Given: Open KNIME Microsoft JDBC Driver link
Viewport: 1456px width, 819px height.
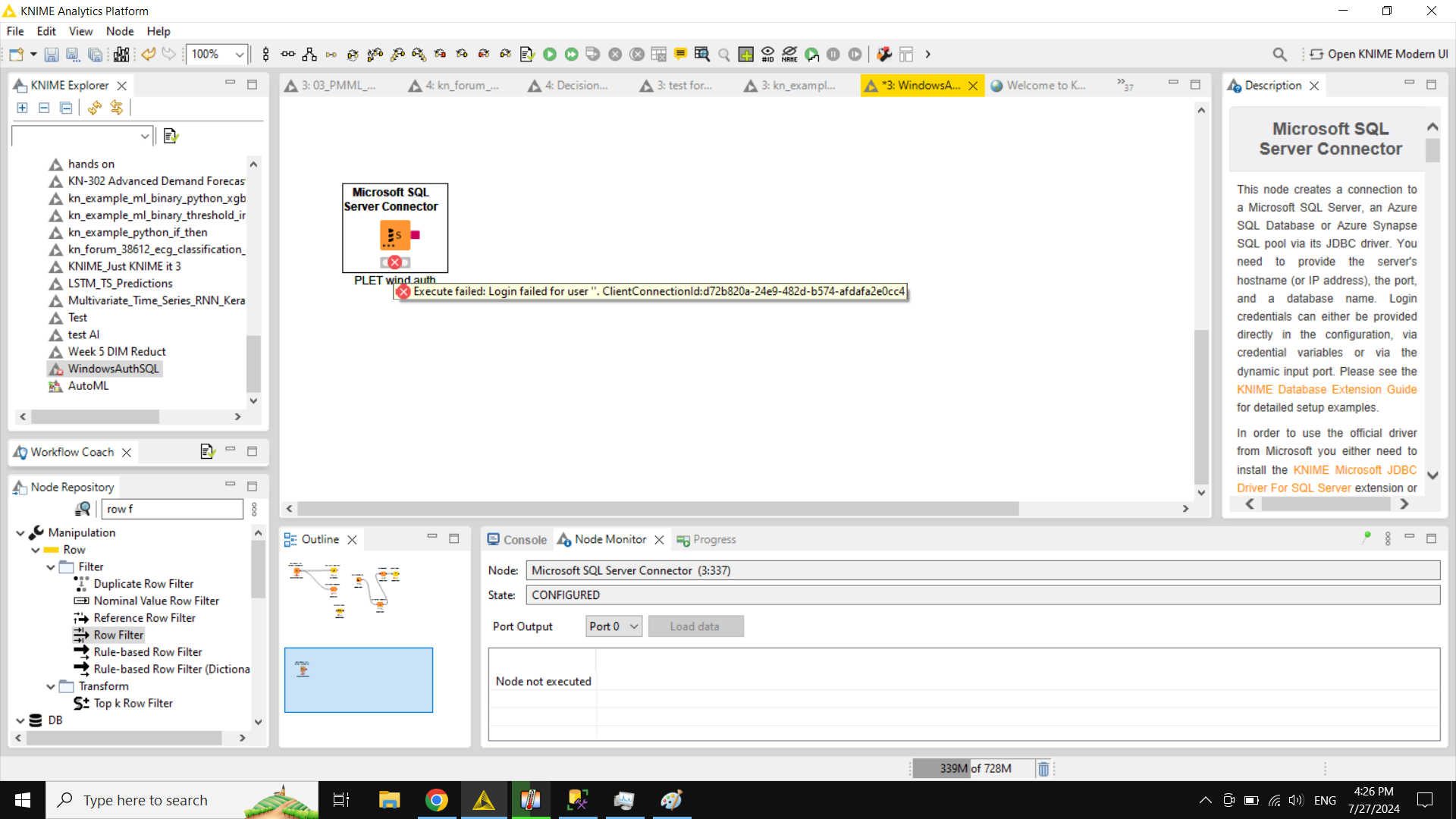Looking at the screenshot, I should point(1326,479).
